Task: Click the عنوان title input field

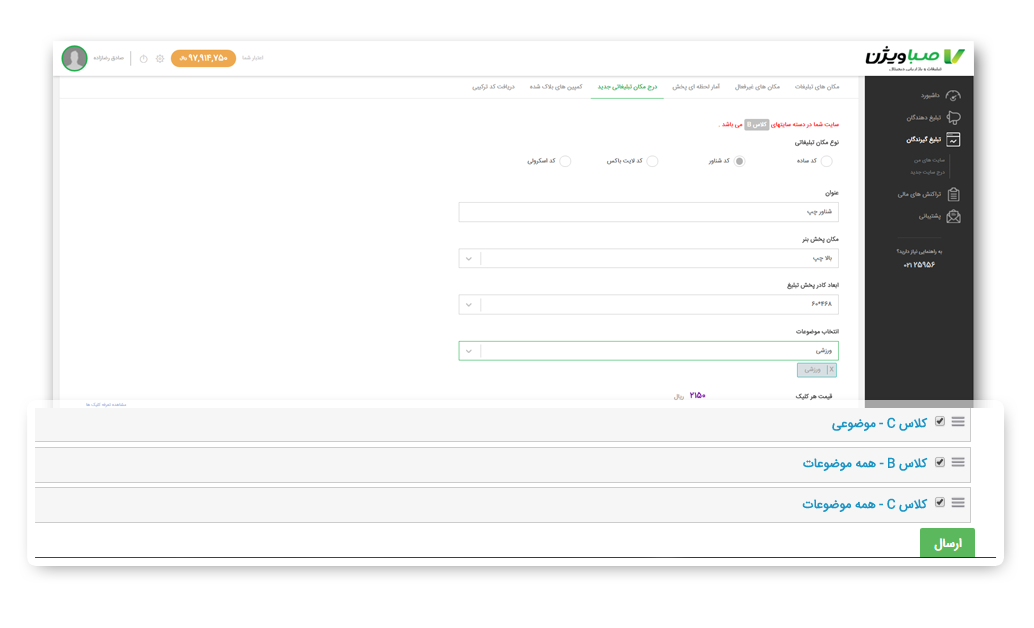Action: point(649,212)
